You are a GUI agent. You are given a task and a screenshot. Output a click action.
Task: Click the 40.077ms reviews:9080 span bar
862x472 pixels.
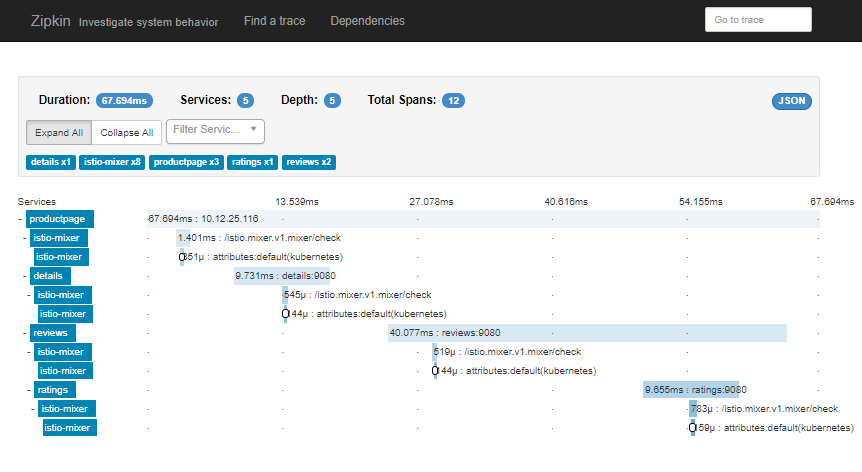tap(587, 333)
